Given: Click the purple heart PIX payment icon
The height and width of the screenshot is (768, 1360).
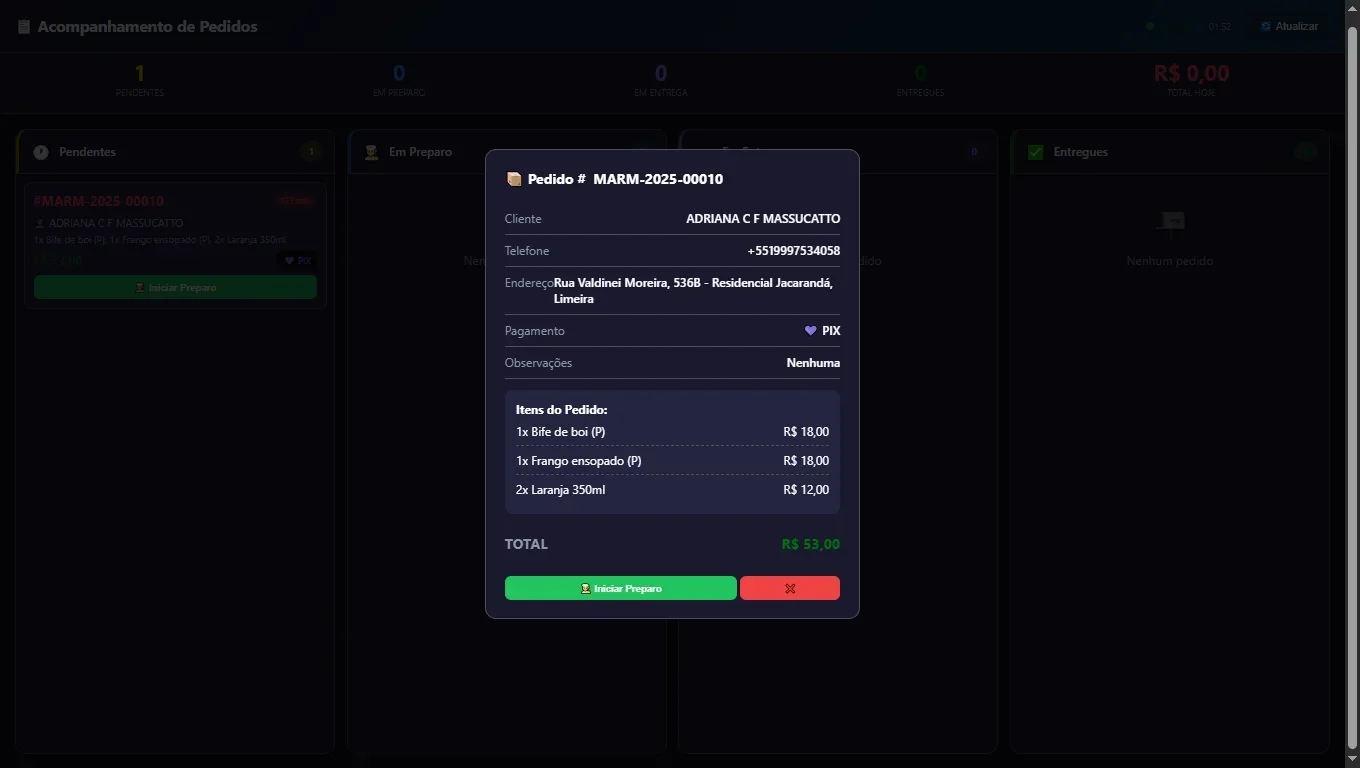Looking at the screenshot, I should (810, 331).
